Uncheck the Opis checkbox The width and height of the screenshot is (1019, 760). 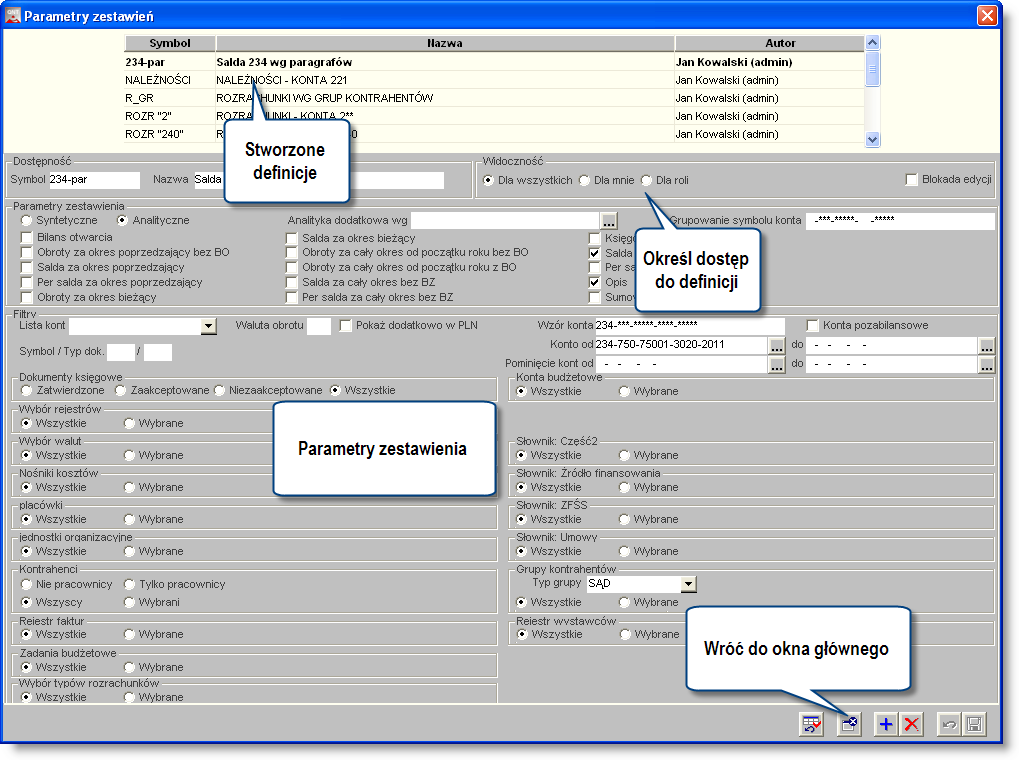(594, 282)
